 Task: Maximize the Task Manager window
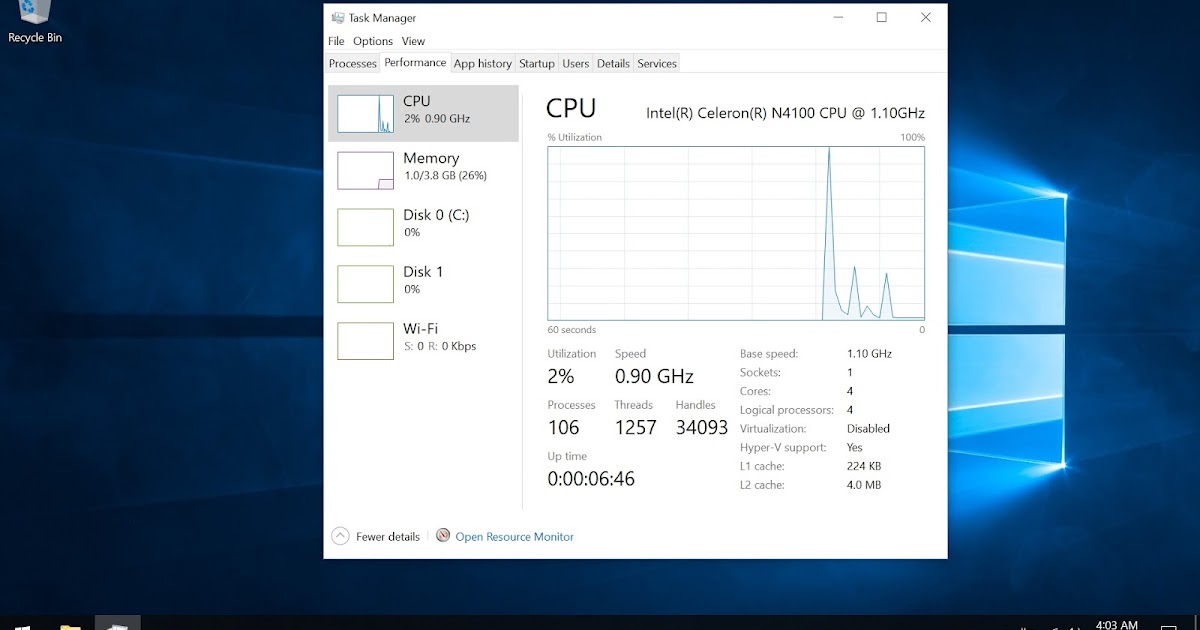tap(881, 17)
